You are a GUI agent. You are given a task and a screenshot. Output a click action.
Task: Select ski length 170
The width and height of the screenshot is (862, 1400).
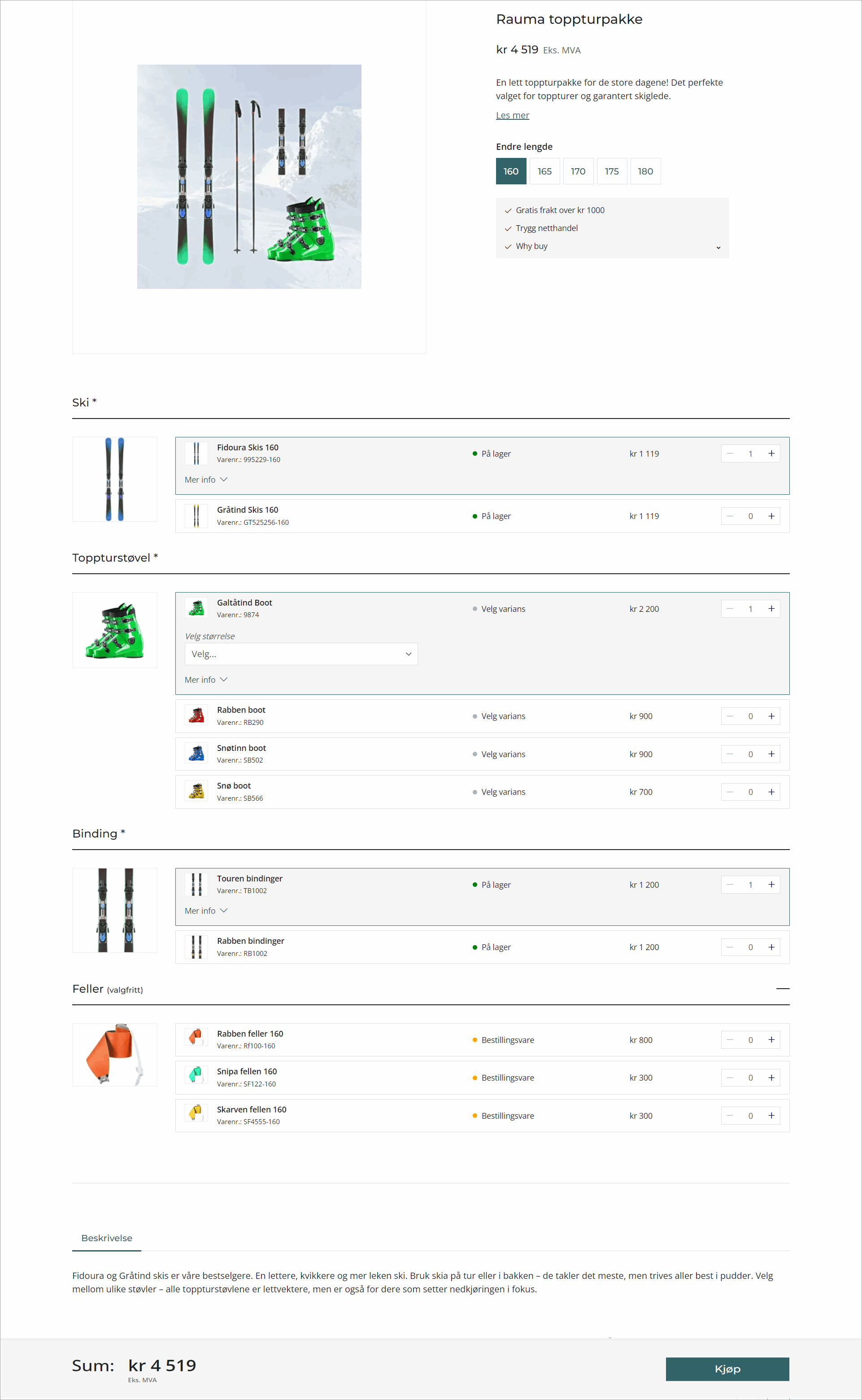tap(578, 171)
